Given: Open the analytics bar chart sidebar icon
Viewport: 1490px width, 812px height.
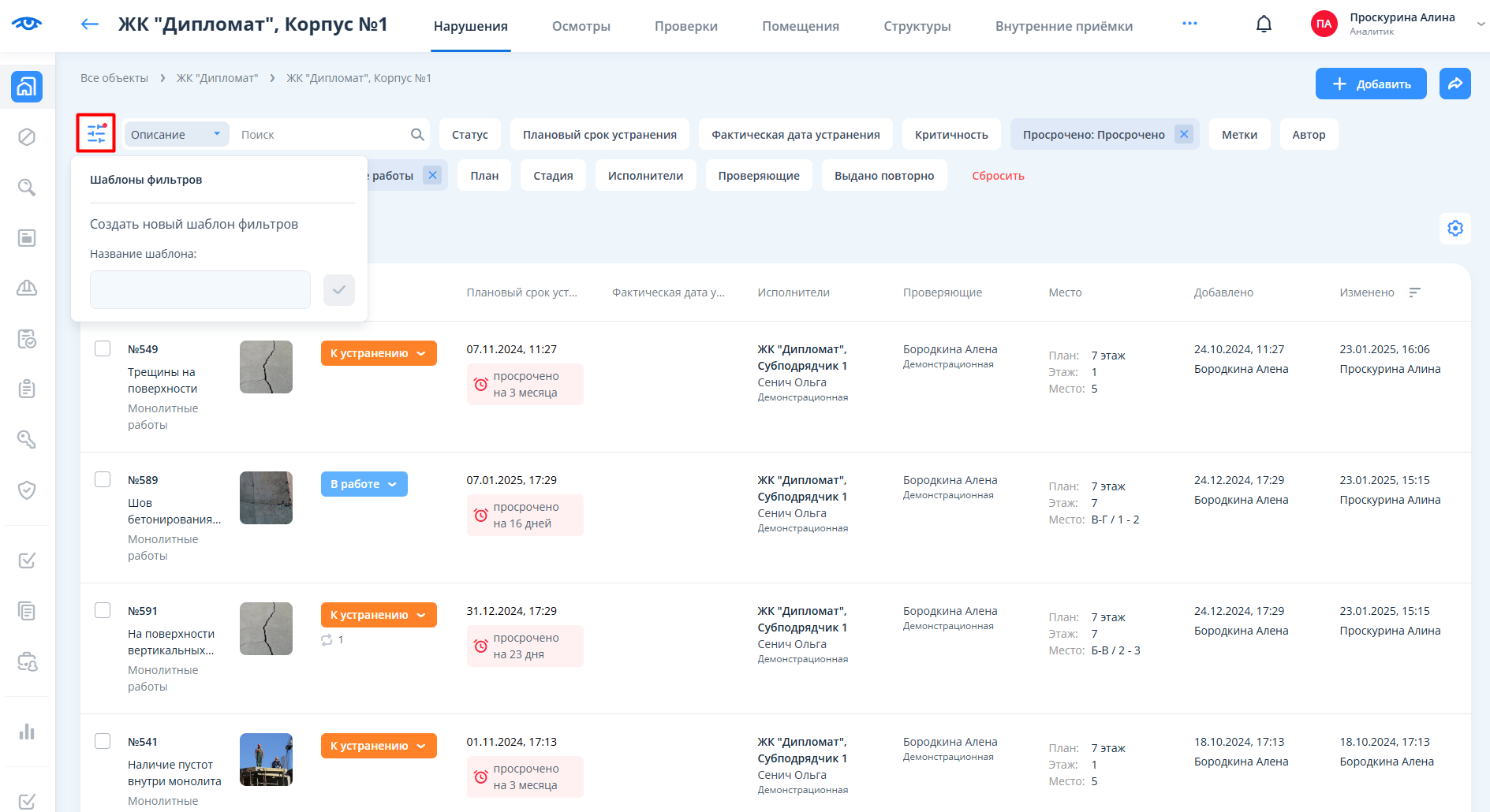Looking at the screenshot, I should click(27, 732).
